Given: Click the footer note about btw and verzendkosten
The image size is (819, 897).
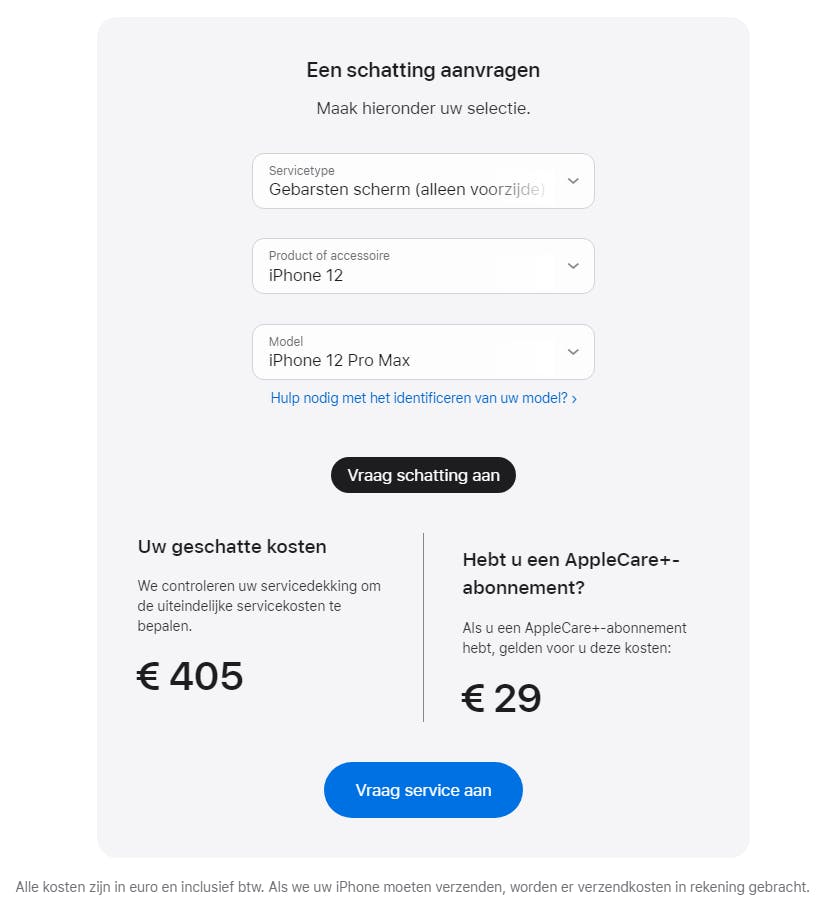Looking at the screenshot, I should point(412,887).
